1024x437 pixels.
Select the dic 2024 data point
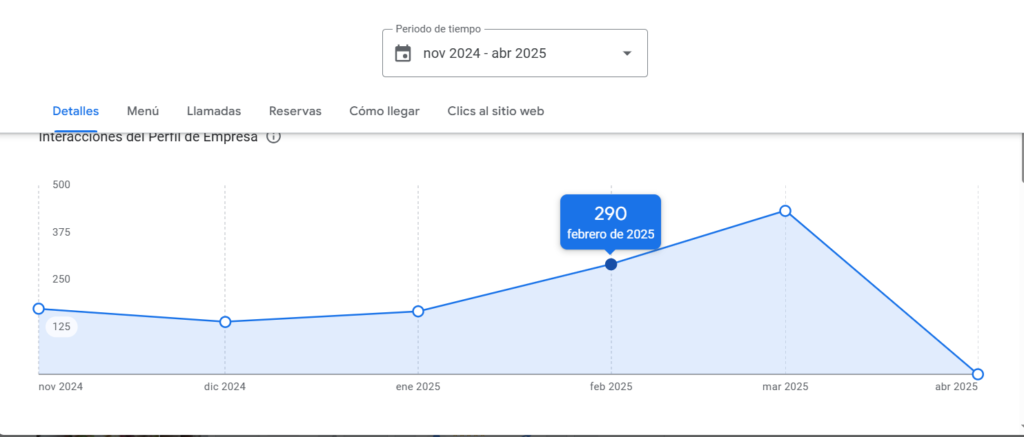(x=225, y=322)
